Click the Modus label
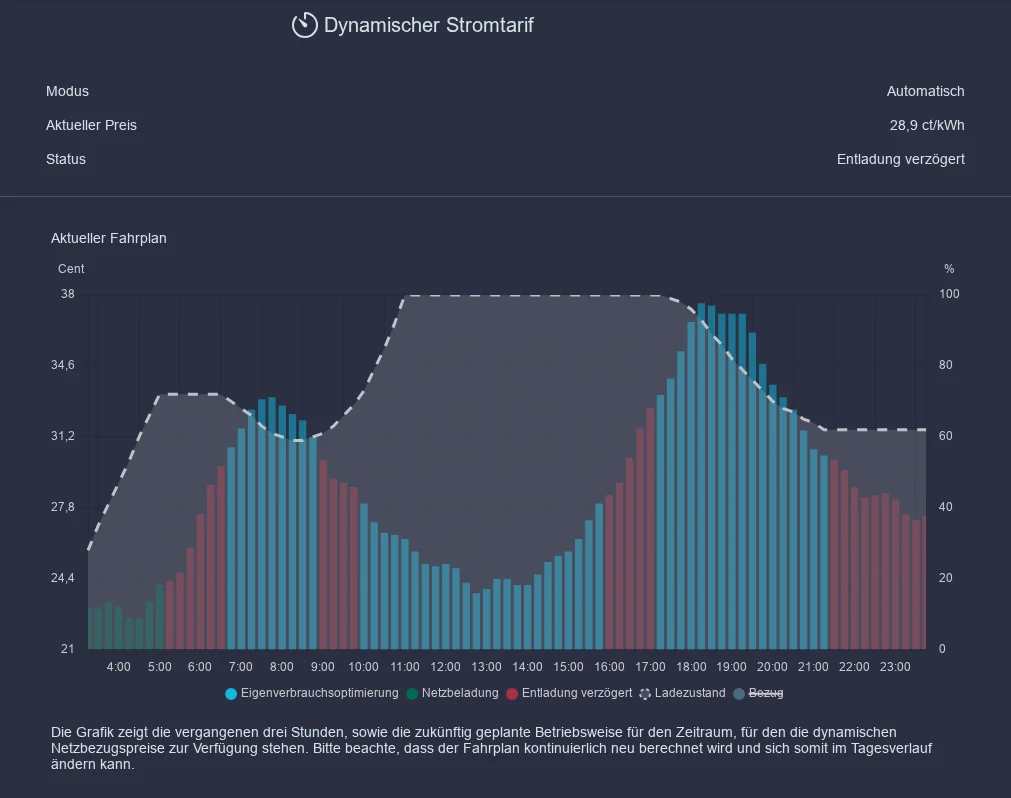This screenshot has height=798, width=1011. (x=67, y=92)
